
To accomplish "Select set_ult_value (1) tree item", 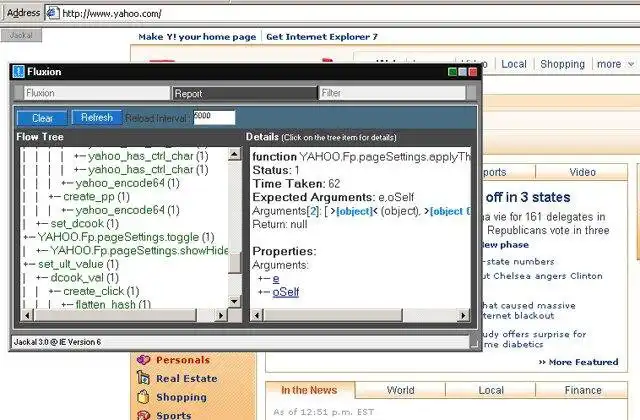I will tap(78, 264).
